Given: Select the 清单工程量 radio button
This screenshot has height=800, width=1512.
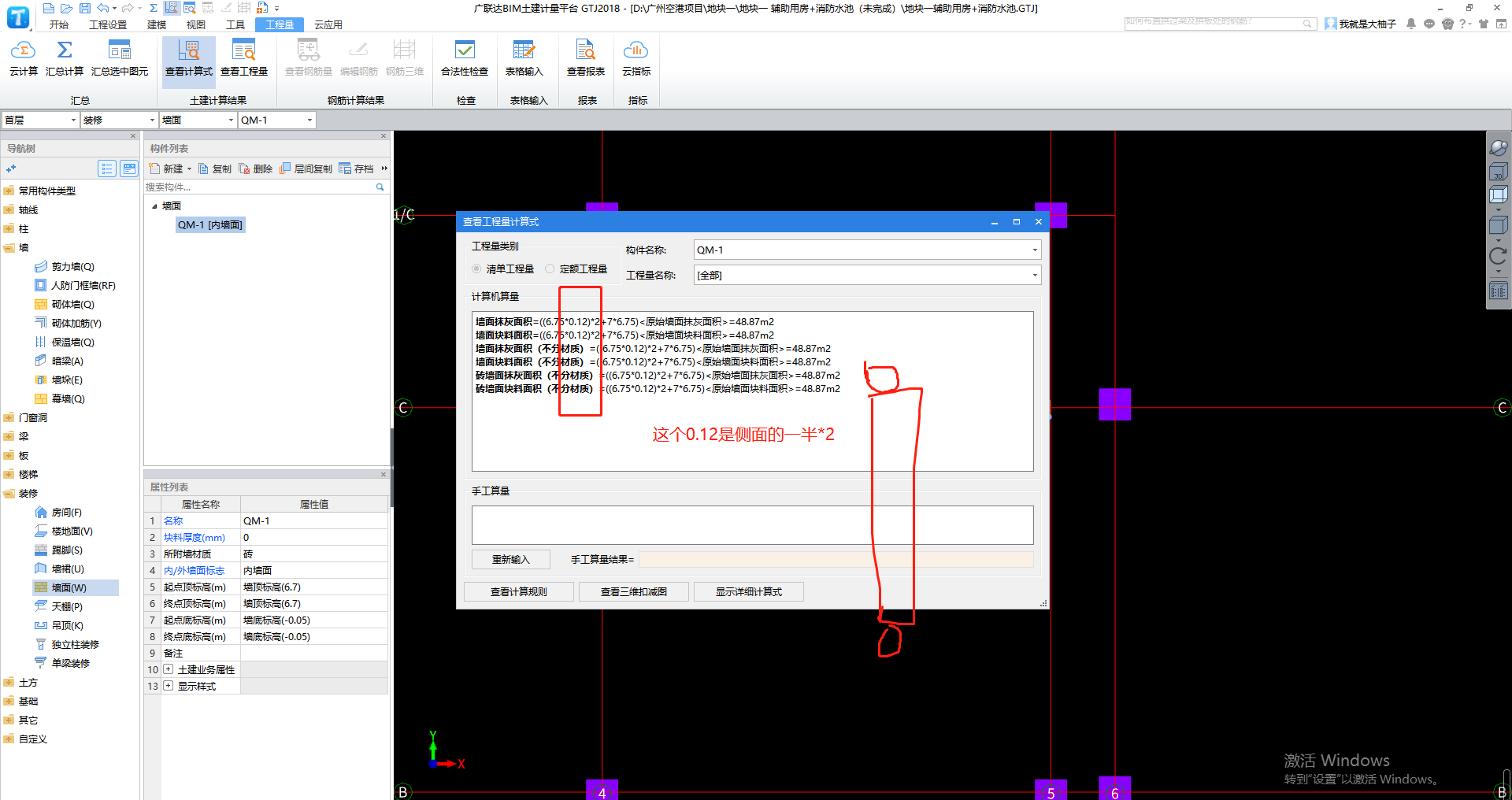Looking at the screenshot, I should coord(476,269).
